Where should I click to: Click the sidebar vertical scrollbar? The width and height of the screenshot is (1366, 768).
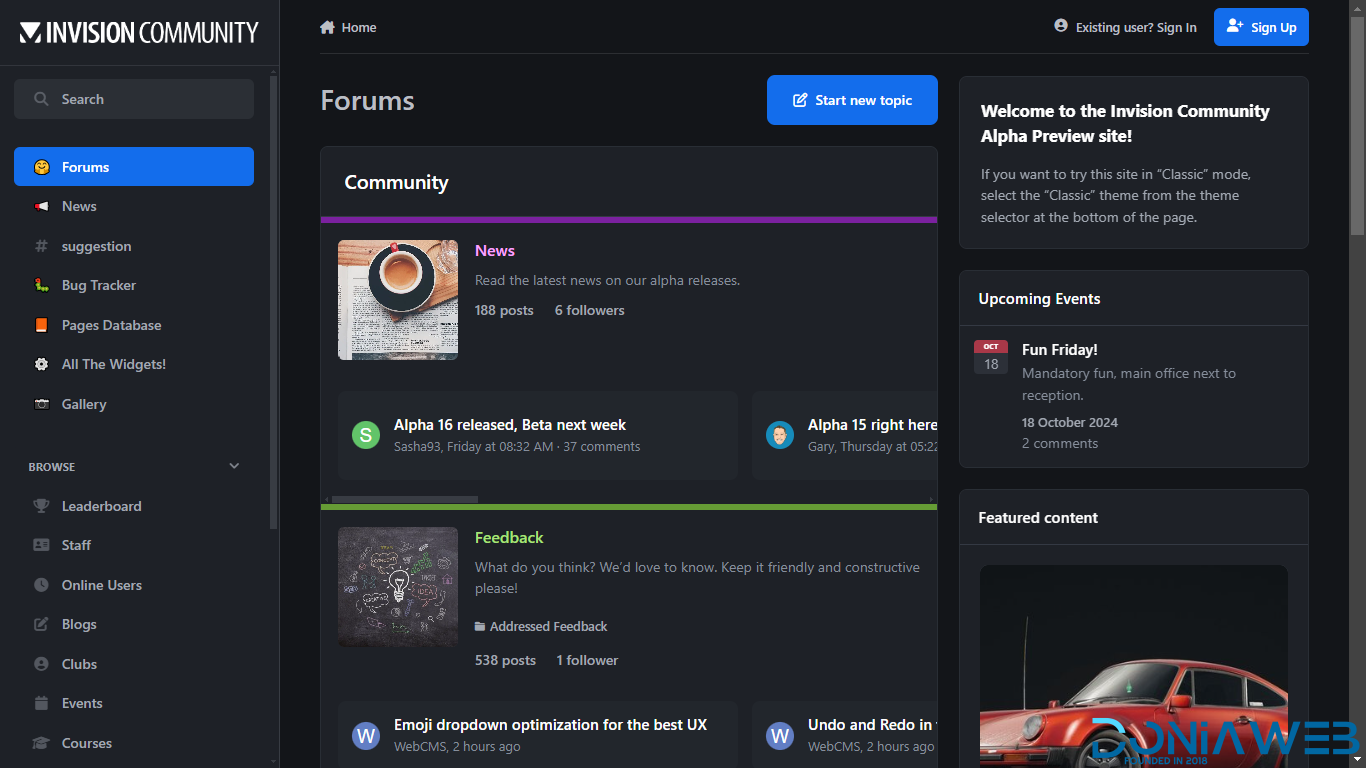pyautogui.click(x=274, y=300)
